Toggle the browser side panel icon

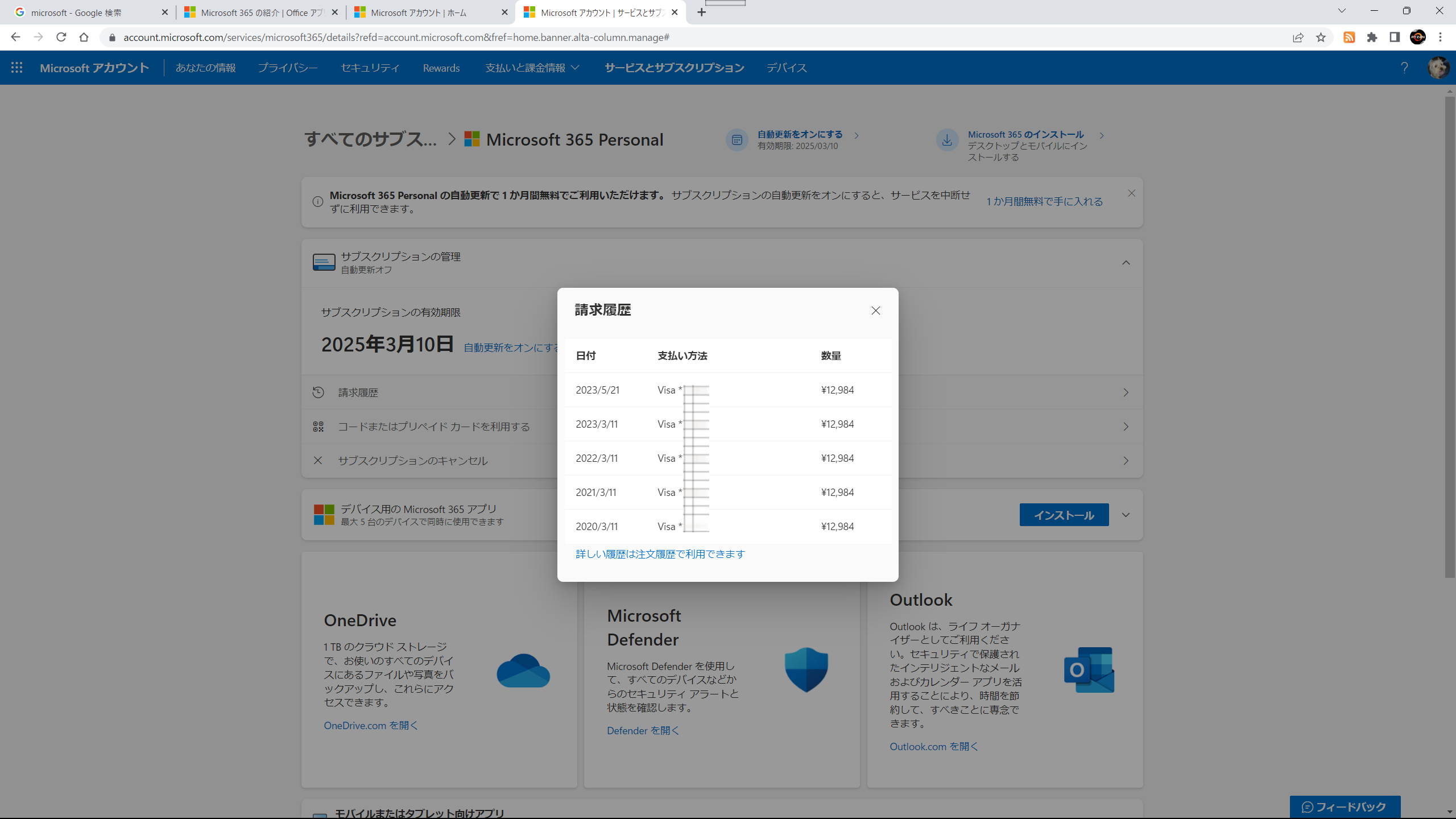coord(1395,37)
